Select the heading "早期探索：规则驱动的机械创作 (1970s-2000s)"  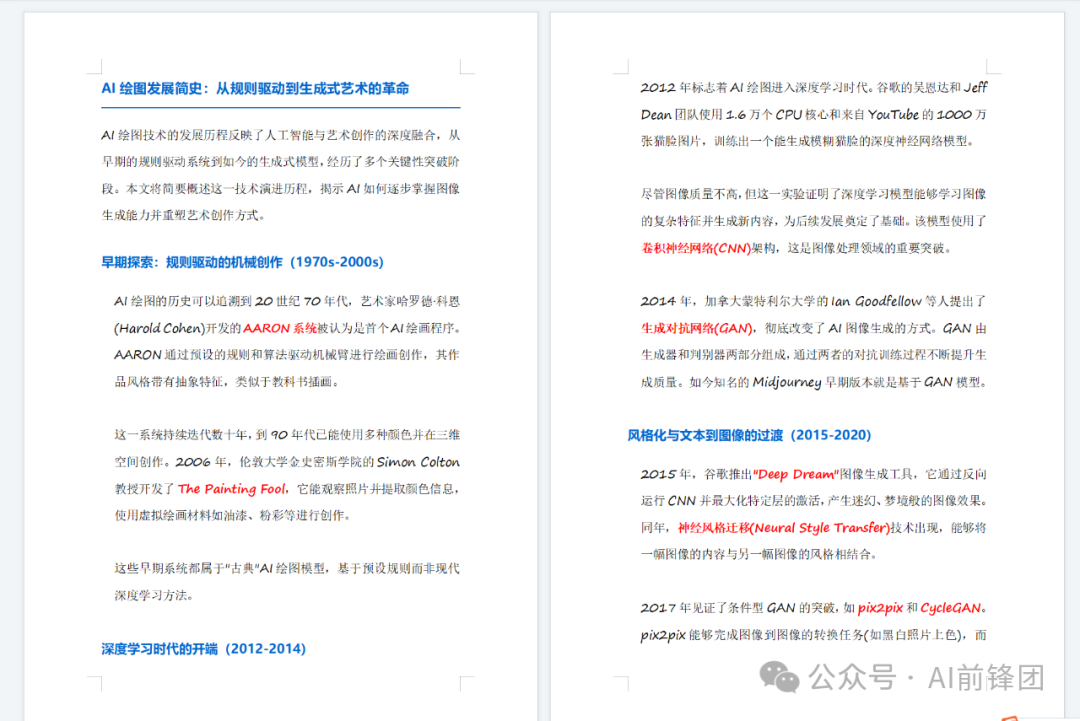[242, 262]
